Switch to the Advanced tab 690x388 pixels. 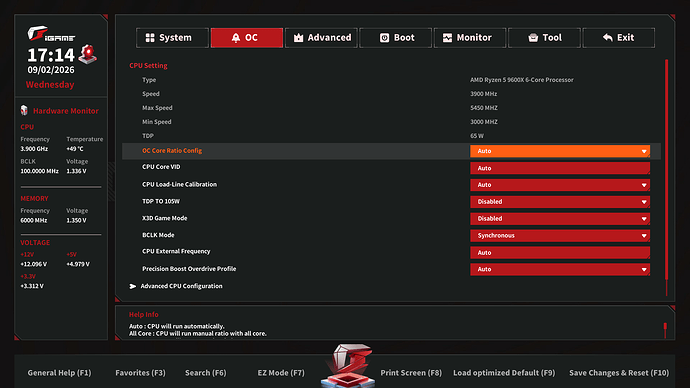point(321,38)
